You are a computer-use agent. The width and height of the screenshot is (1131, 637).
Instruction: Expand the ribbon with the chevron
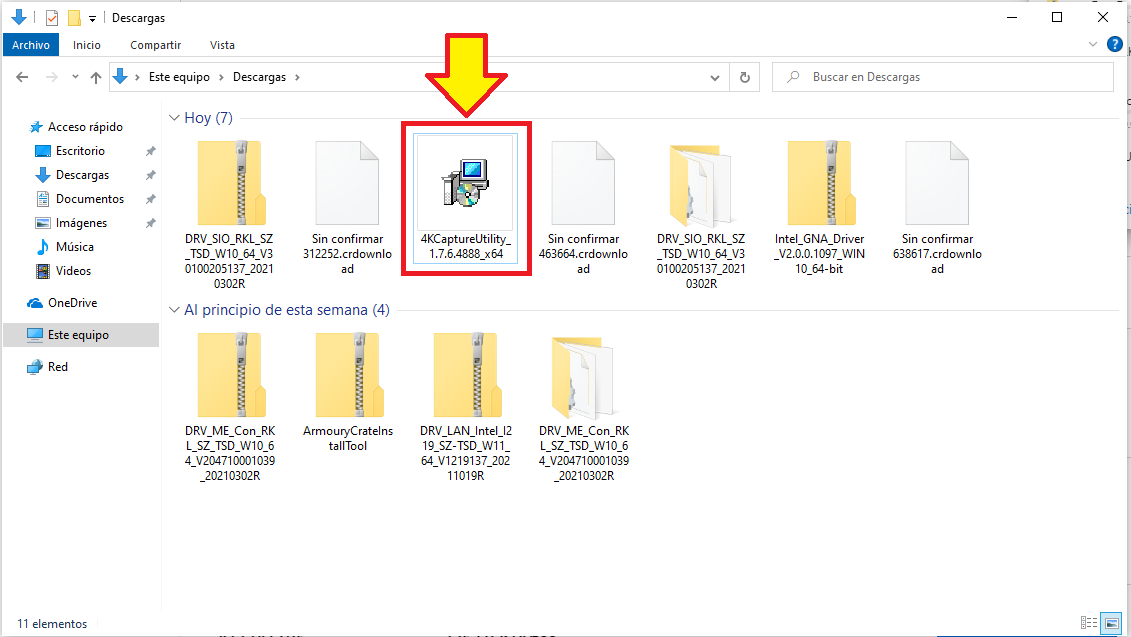click(x=1093, y=45)
